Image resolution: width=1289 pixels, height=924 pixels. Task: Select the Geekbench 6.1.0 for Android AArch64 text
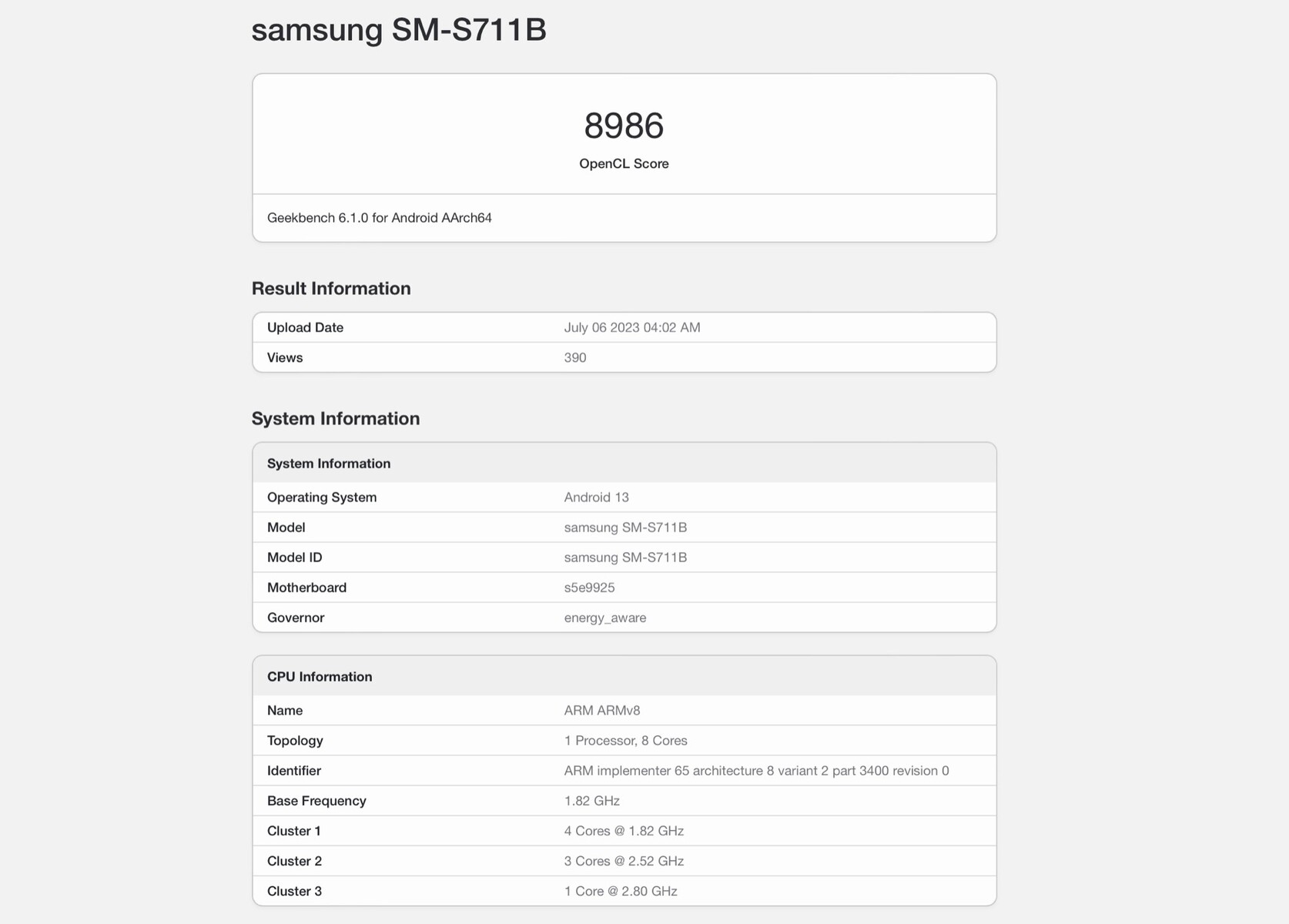pyautogui.click(x=379, y=218)
